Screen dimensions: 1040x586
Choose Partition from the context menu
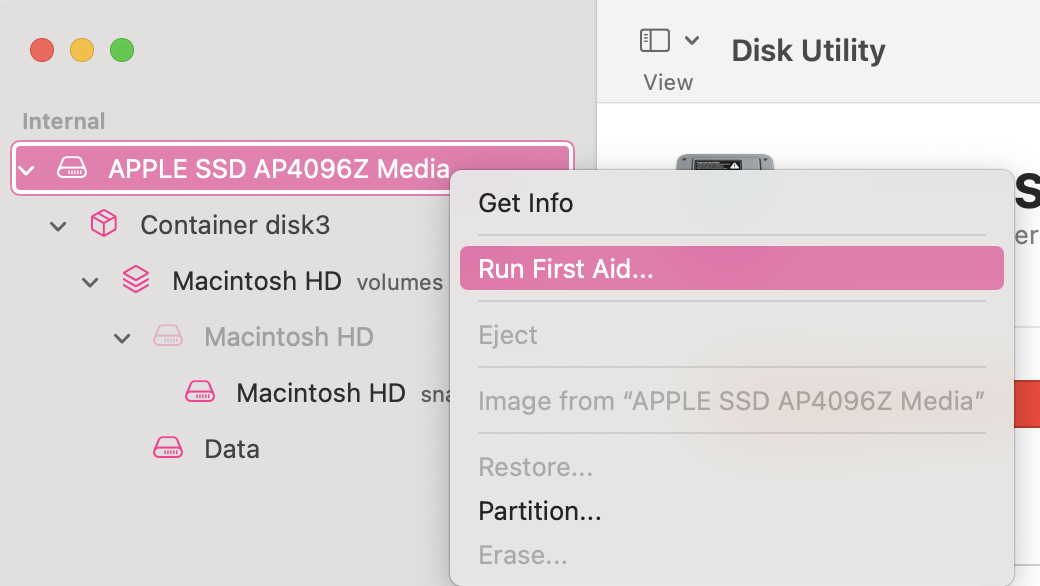click(540, 511)
